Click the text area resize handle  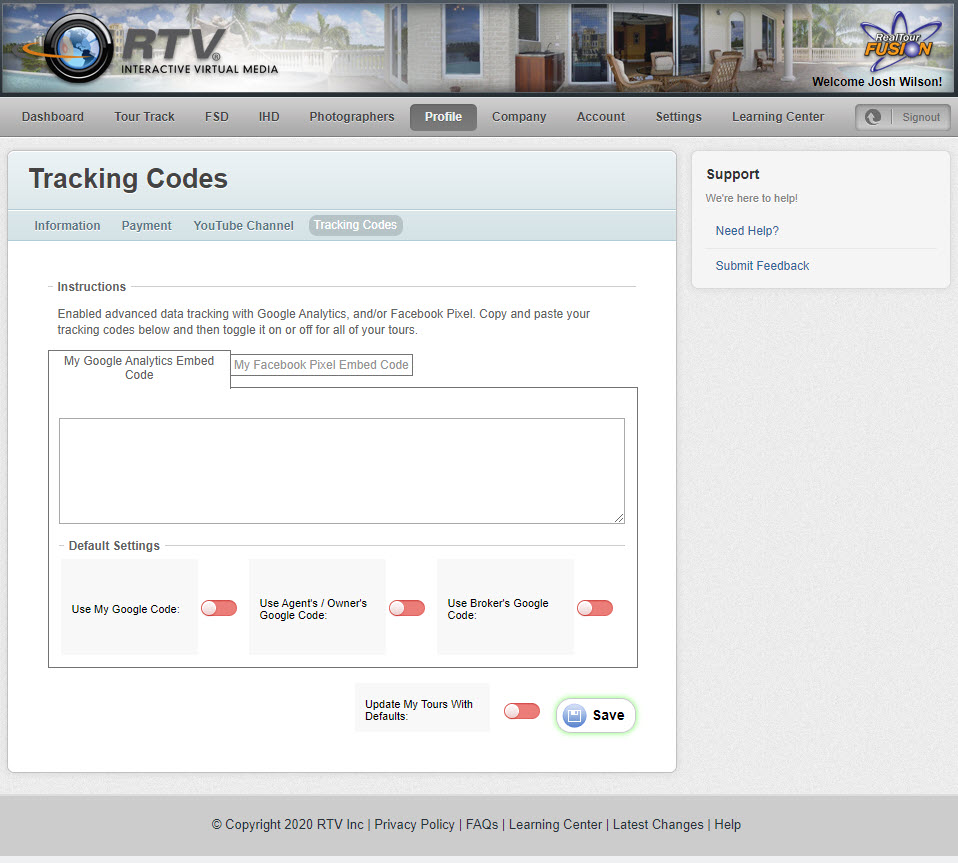click(x=619, y=518)
